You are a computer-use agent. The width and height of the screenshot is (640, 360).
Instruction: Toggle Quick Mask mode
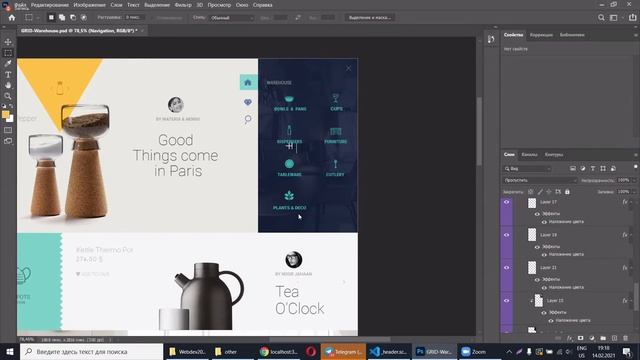pyautogui.click(x=8, y=130)
